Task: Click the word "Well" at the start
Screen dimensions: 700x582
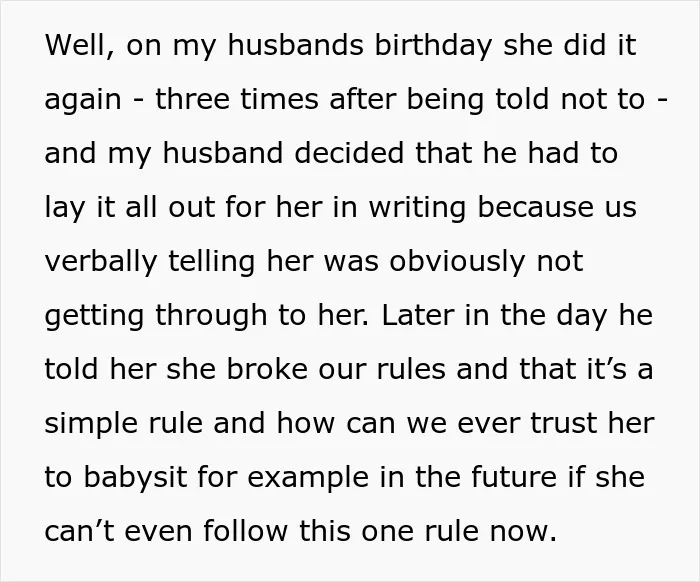Action: point(76,45)
